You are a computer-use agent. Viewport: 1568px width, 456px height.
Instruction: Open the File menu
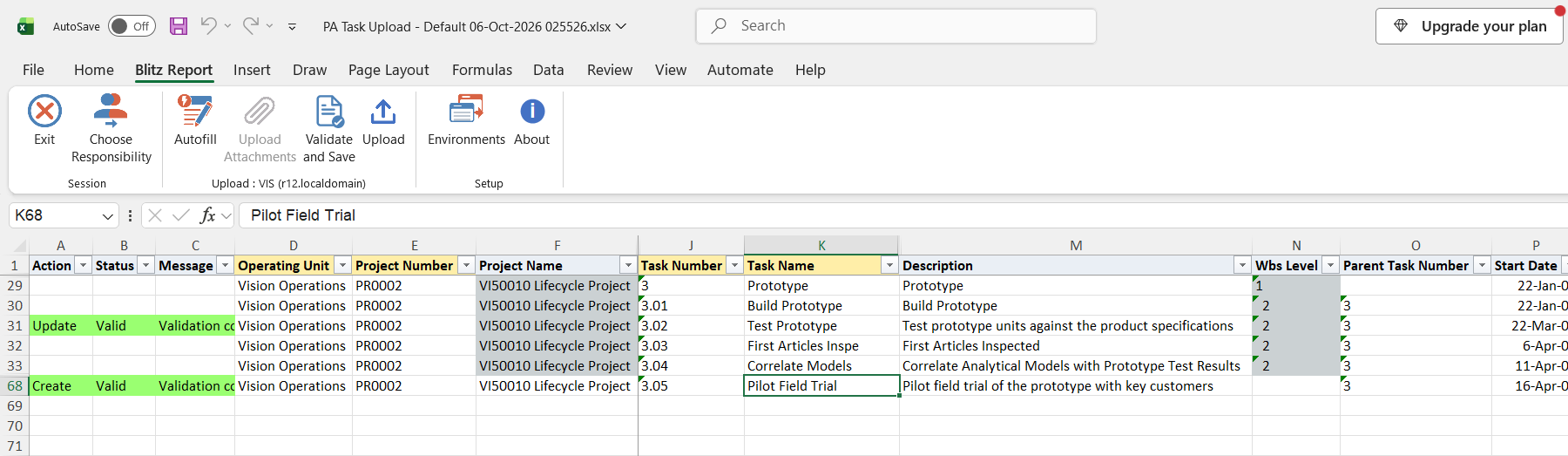[33, 70]
